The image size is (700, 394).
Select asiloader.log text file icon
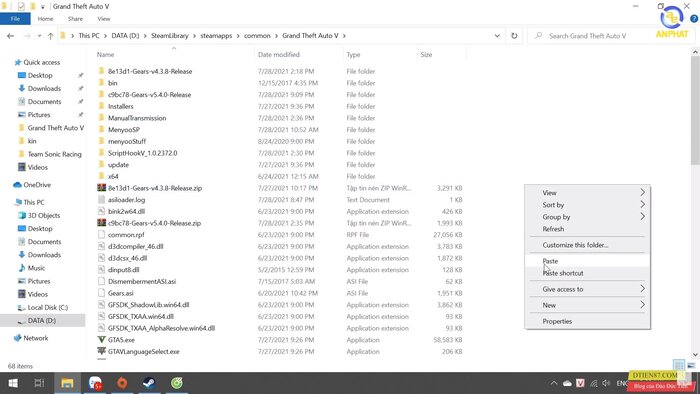[x=101, y=199]
